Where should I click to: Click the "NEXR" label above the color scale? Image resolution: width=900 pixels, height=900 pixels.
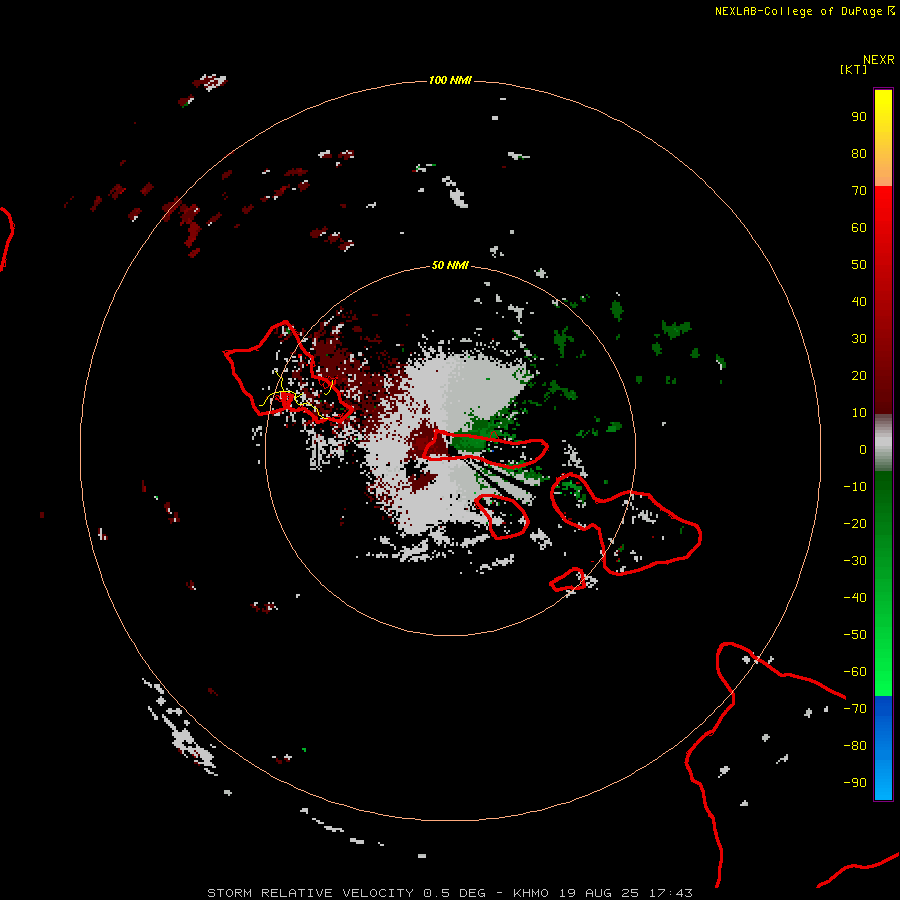click(879, 60)
